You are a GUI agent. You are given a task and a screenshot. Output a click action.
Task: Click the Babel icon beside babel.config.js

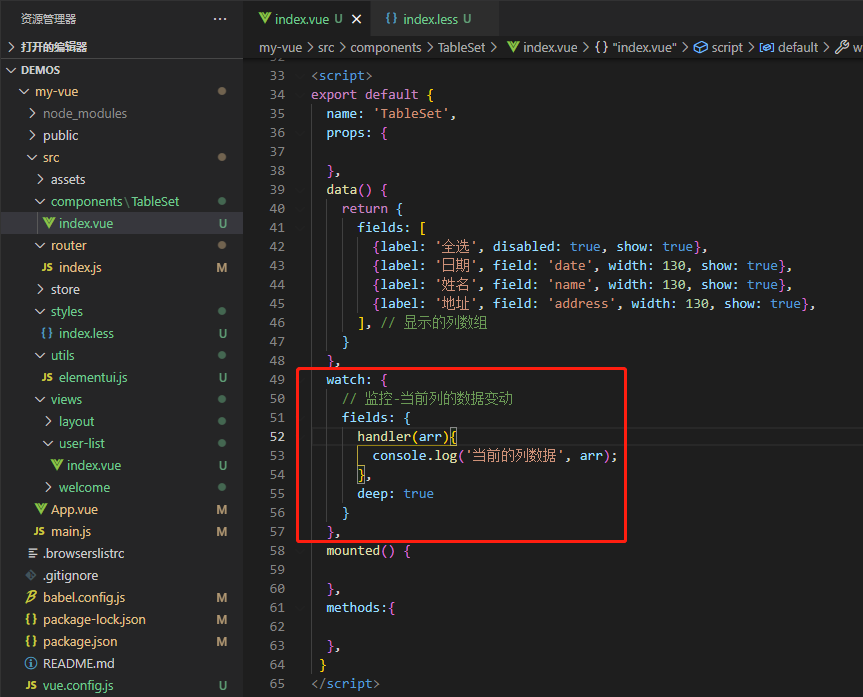(x=31, y=597)
